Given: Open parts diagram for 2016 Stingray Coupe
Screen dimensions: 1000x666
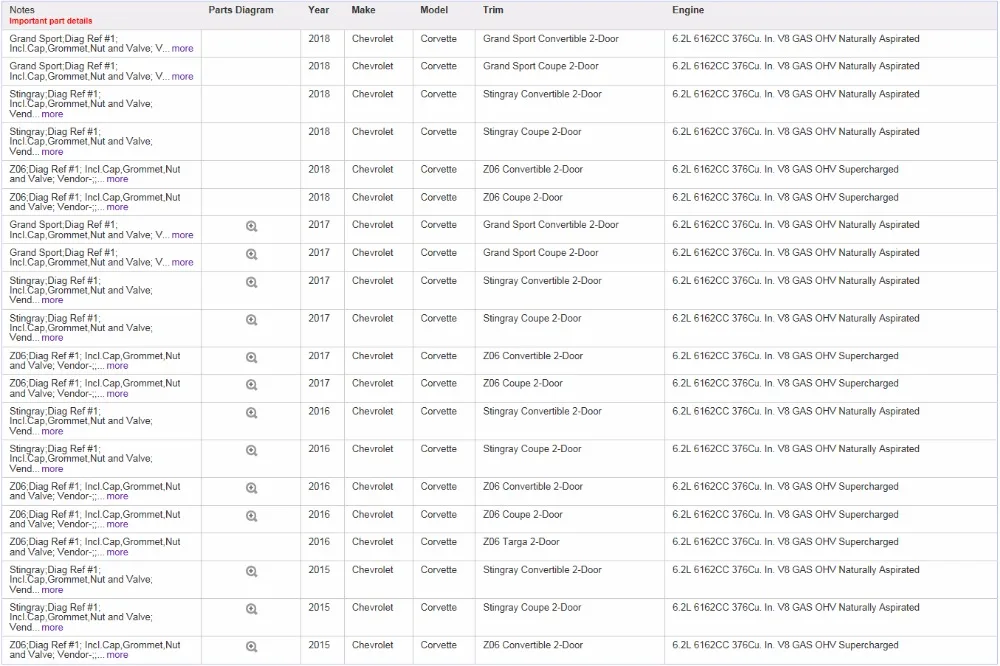Looking at the screenshot, I should (x=252, y=451).
